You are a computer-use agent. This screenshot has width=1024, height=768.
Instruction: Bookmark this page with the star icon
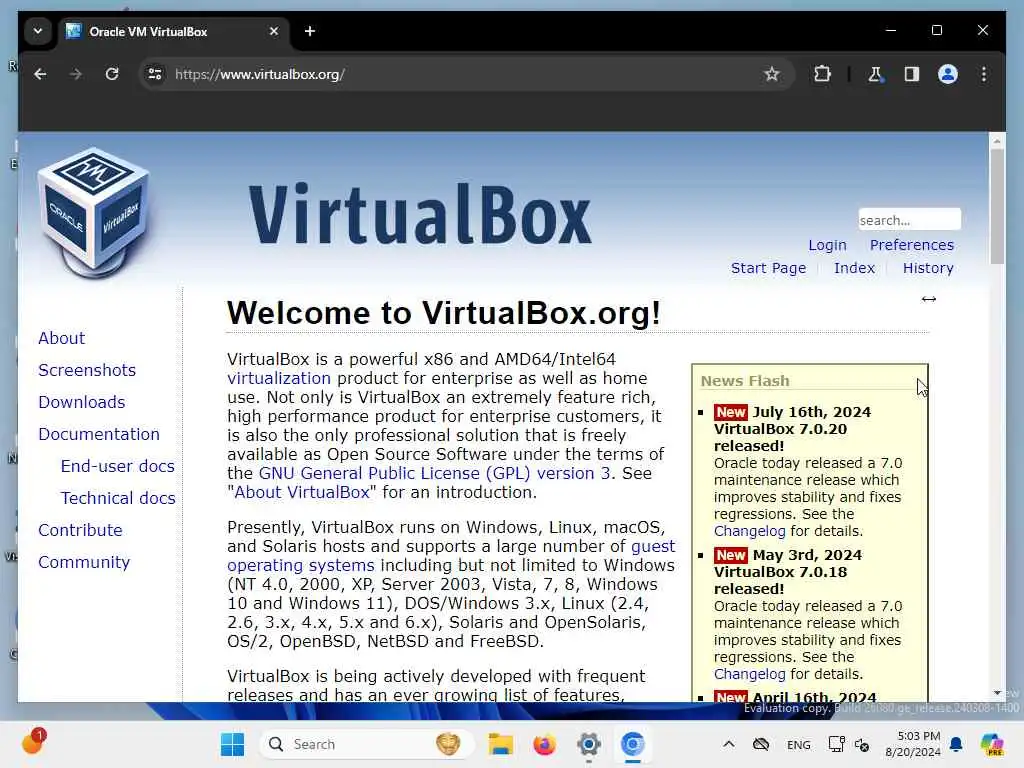click(772, 74)
